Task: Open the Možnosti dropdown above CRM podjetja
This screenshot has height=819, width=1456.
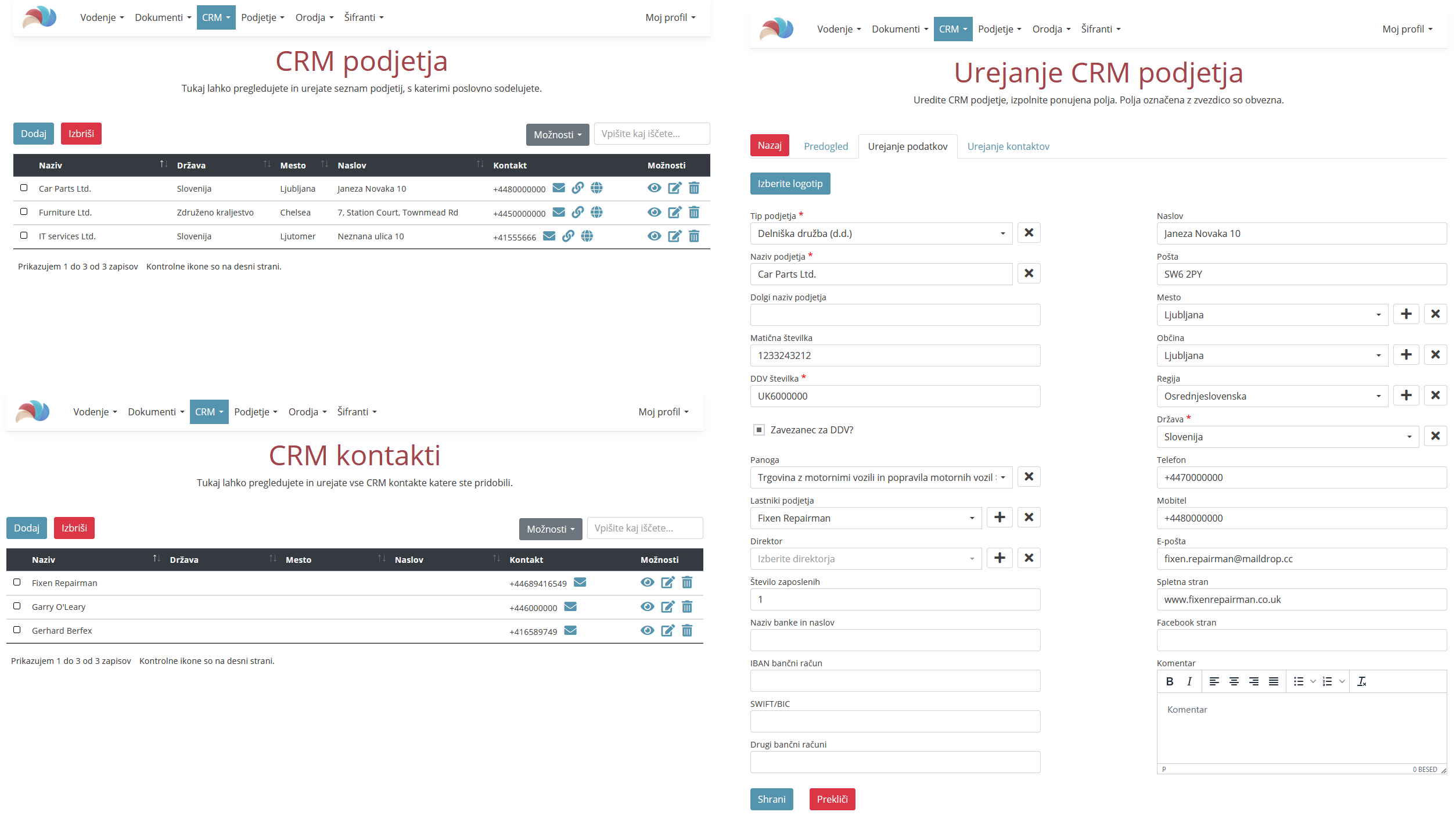Action: point(557,135)
